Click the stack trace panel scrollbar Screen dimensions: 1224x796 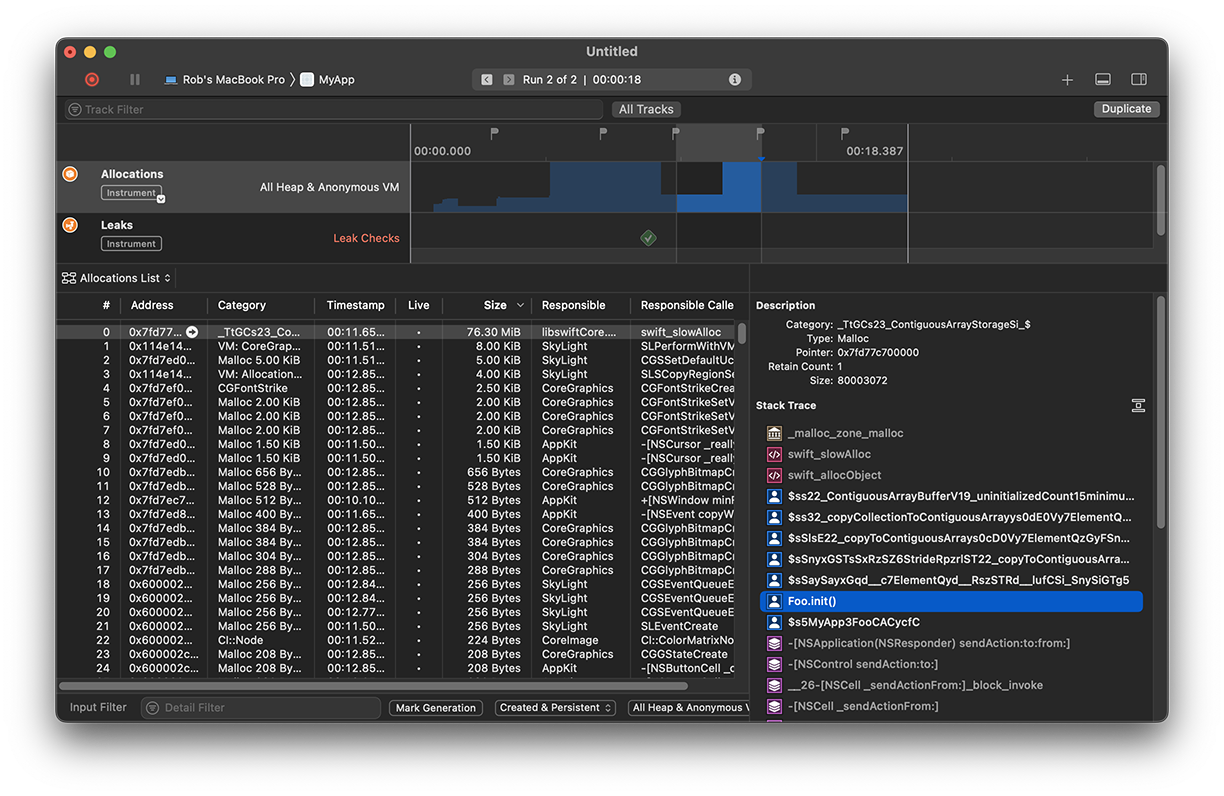[1160, 410]
